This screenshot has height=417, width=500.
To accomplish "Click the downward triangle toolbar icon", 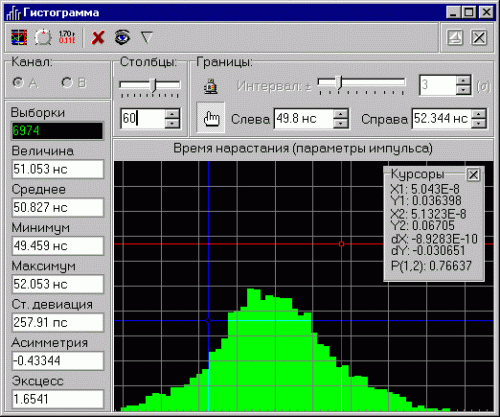I will [x=147, y=37].
